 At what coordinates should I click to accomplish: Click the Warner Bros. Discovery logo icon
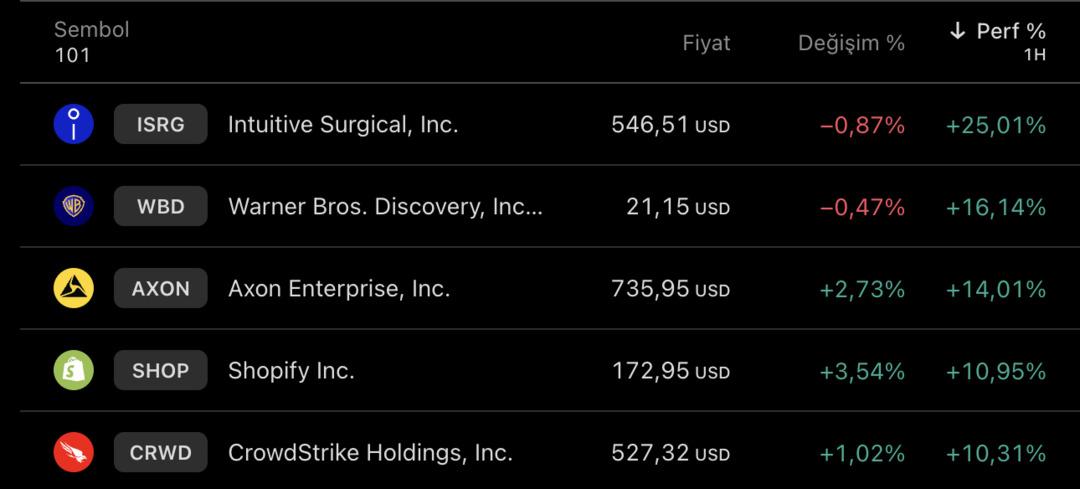click(x=73, y=207)
